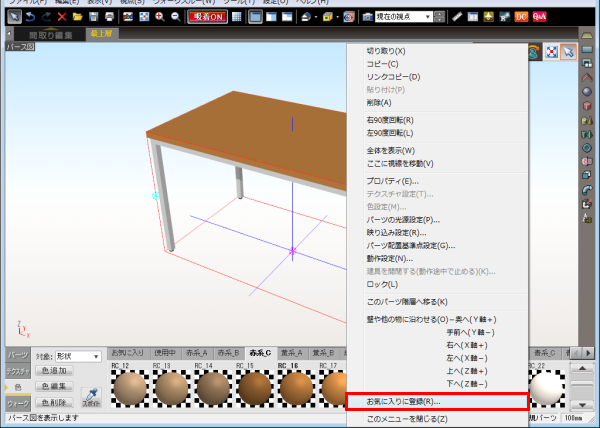Select the arrow pointer tool in viewport
The height and width of the screenshot is (428, 600).
point(569,52)
